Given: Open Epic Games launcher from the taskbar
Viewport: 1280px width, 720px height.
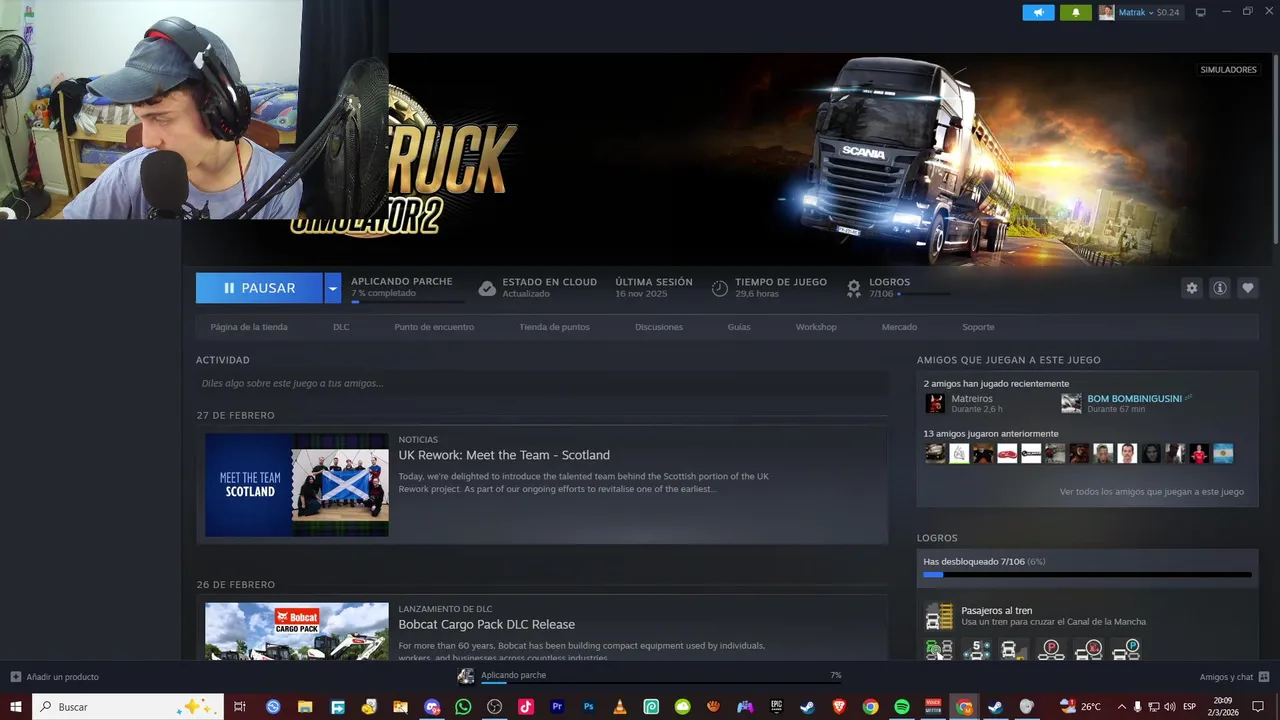Looking at the screenshot, I should (776, 707).
